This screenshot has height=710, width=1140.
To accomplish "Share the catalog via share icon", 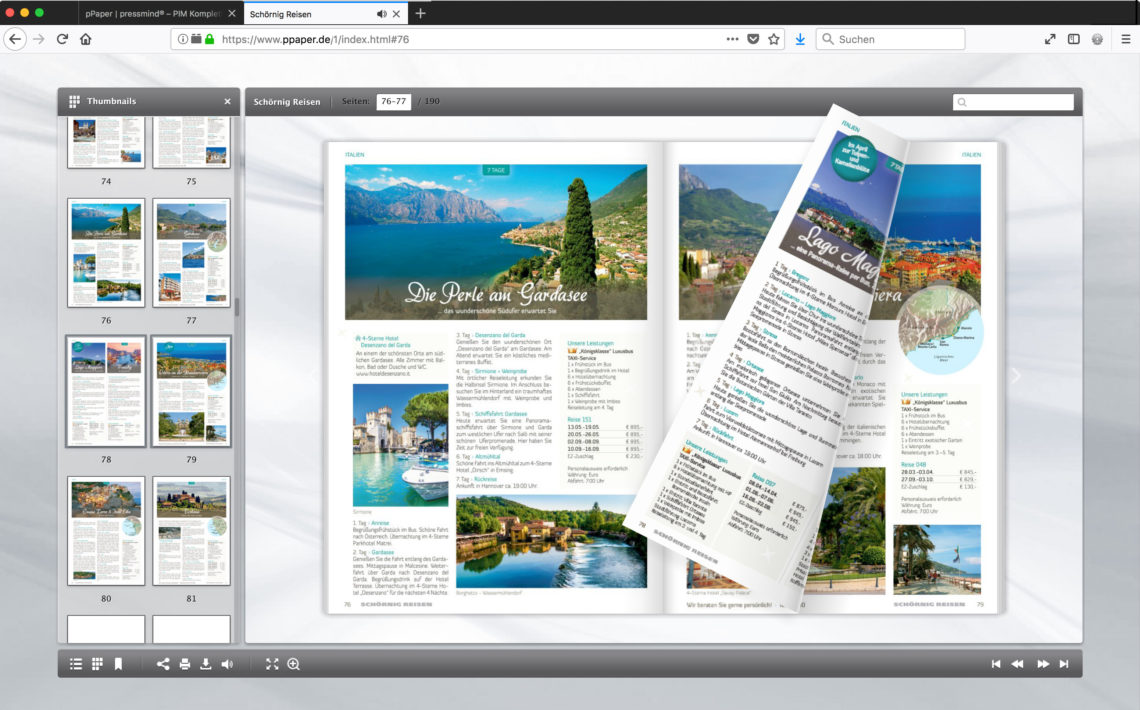I will click(x=163, y=664).
